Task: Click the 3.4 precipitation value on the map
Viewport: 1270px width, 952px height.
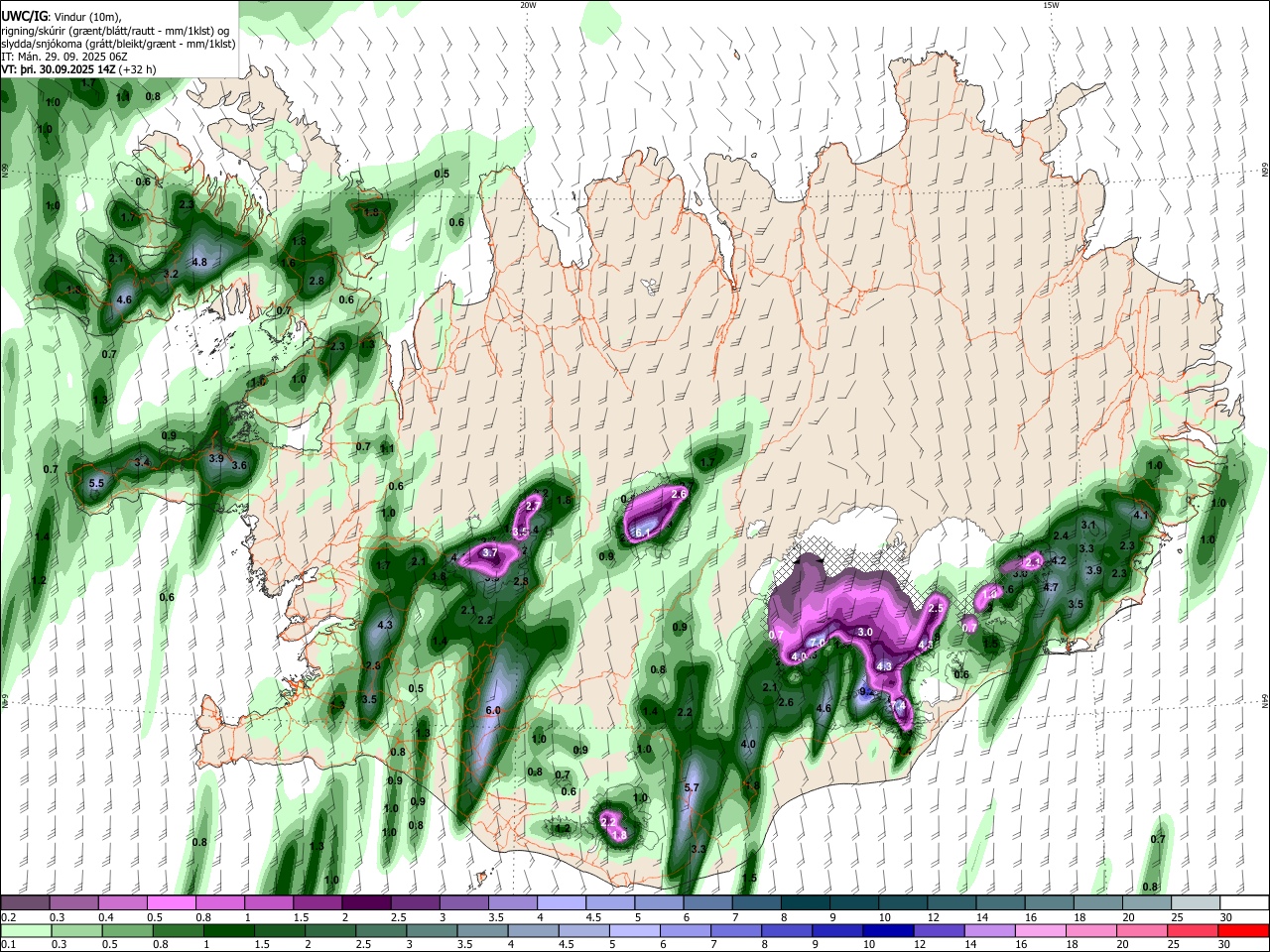Action: coord(142,462)
